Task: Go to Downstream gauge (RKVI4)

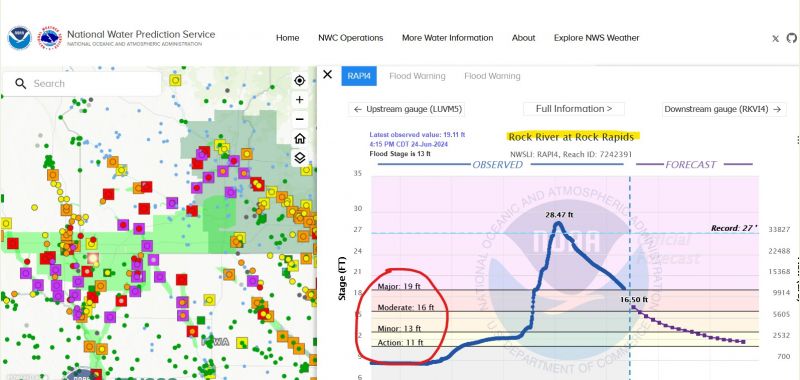Action: [x=724, y=109]
